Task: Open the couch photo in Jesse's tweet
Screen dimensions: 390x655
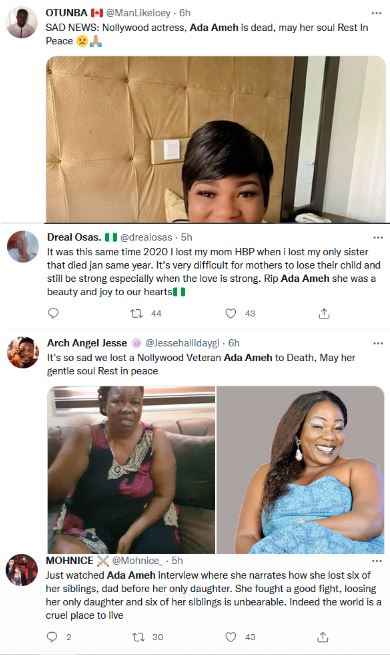Action: pyautogui.click(x=131, y=470)
